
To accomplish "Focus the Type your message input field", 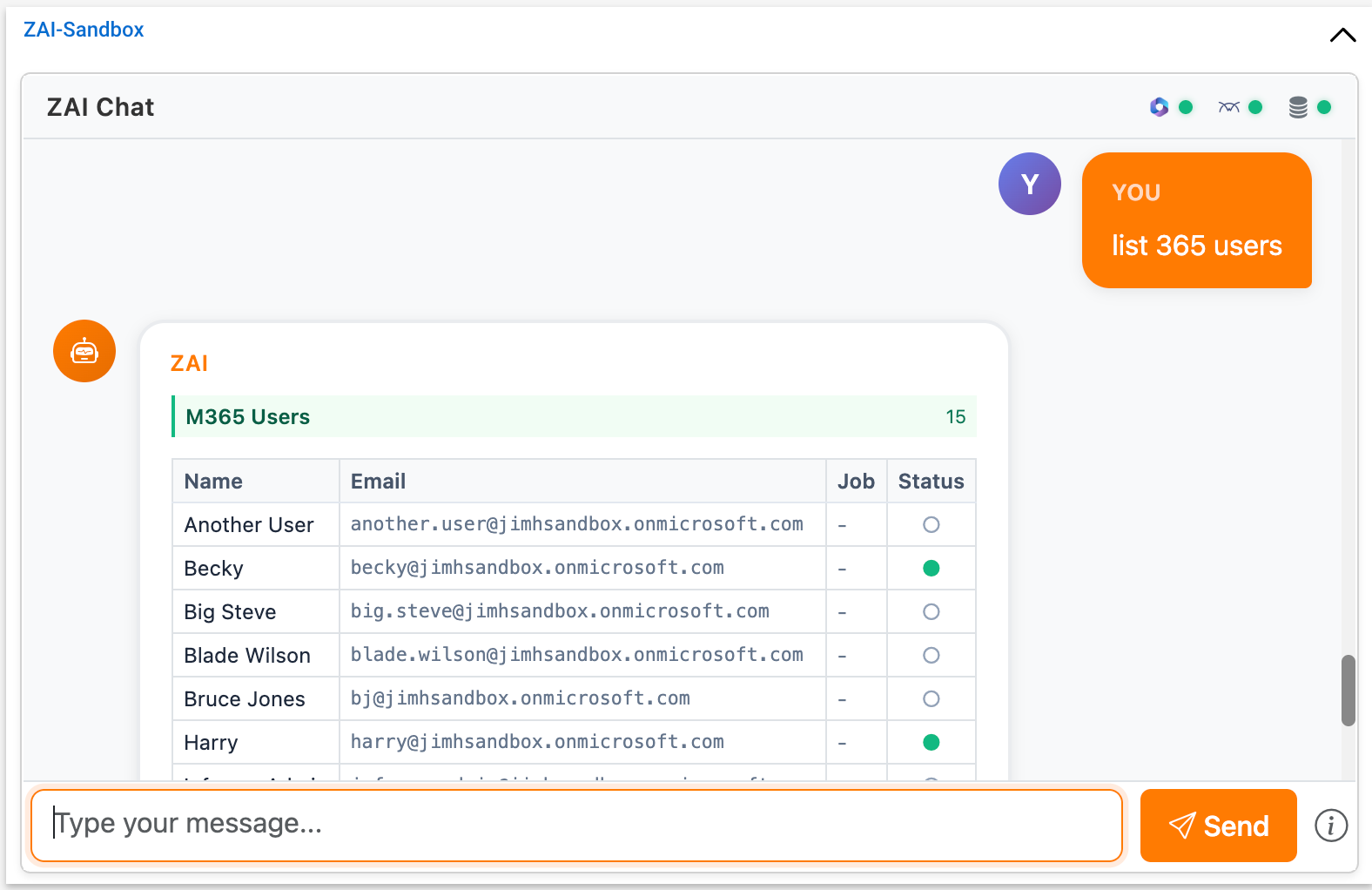I will (576, 826).
